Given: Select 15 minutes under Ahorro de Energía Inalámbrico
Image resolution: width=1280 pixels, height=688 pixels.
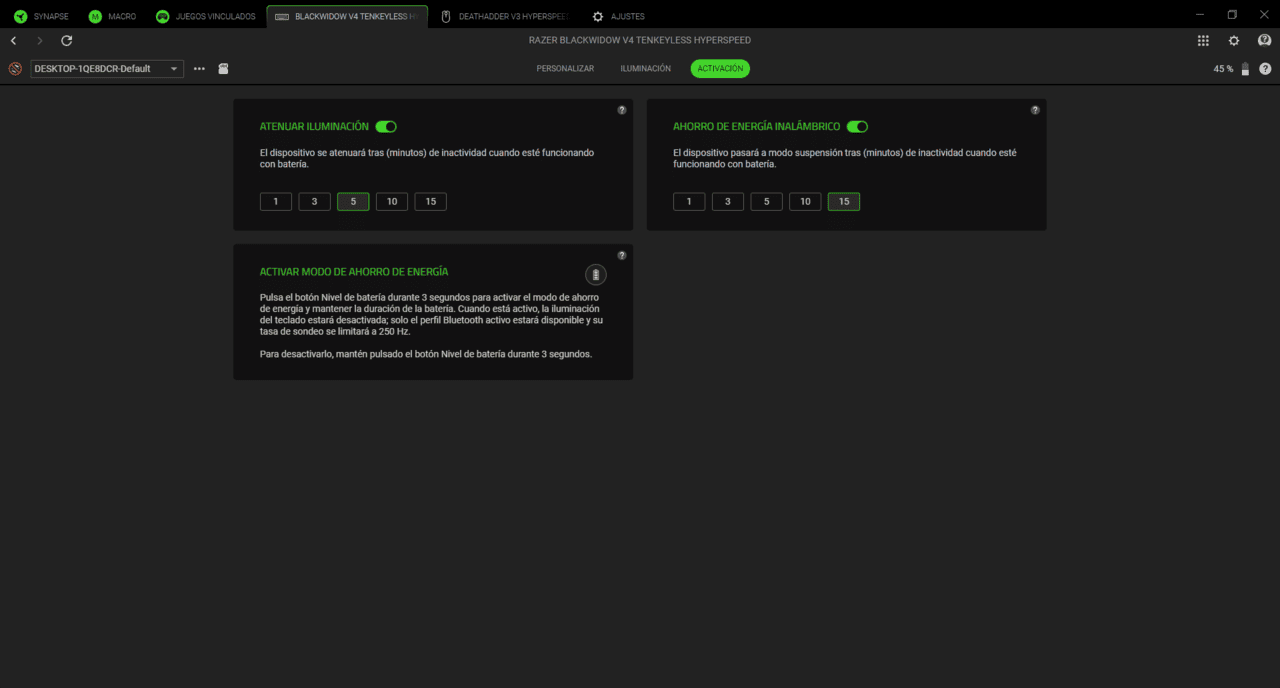Looking at the screenshot, I should (x=844, y=202).
